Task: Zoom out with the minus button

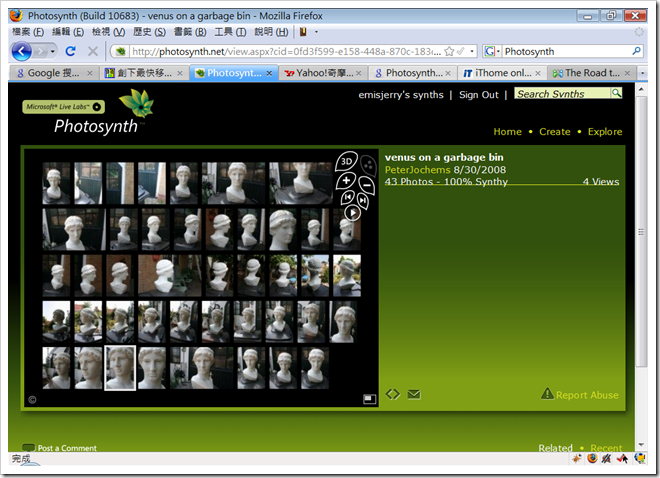Action: click(x=366, y=185)
